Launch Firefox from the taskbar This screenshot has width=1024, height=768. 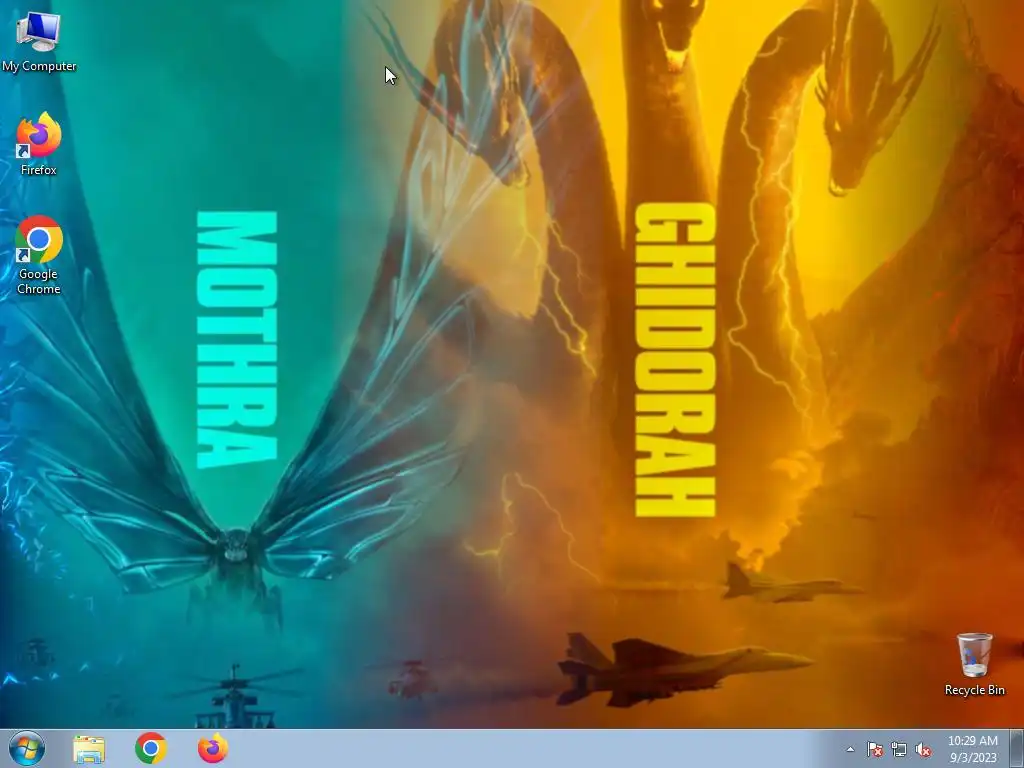[213, 748]
